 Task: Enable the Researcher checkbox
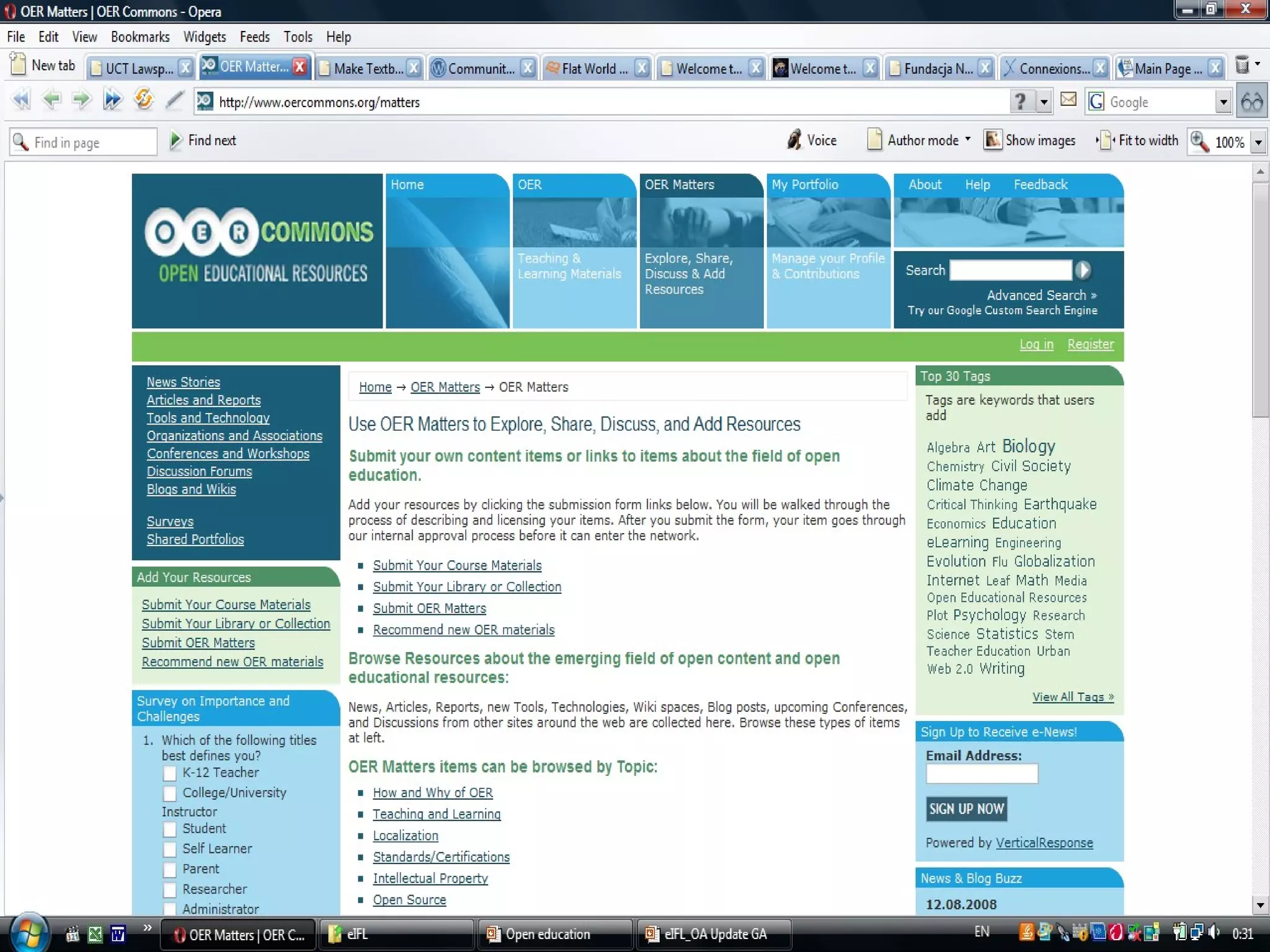pos(169,889)
